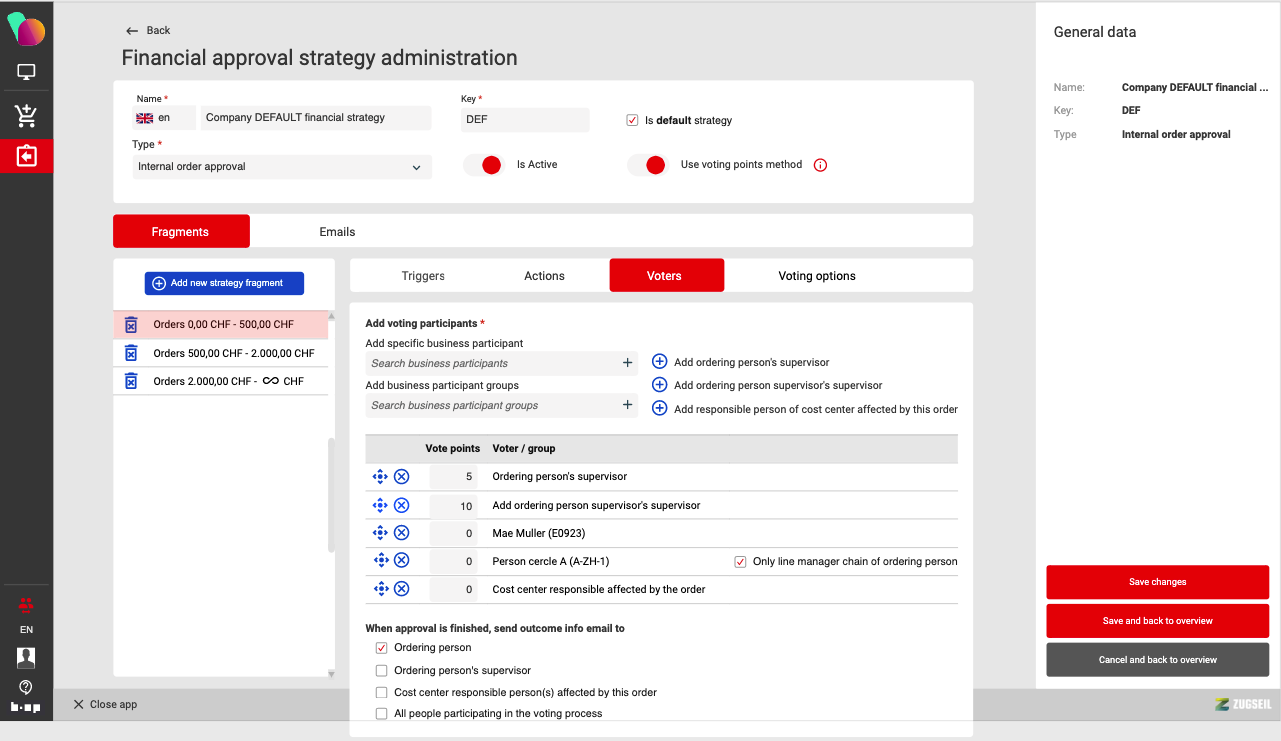Screen dimensions: 1281x741
Task: Click plus icon to add ordering person's supervisor
Action: (659, 362)
